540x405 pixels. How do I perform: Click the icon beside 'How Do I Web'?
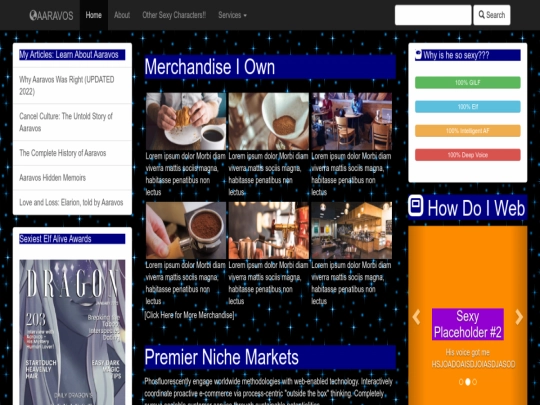(x=416, y=206)
